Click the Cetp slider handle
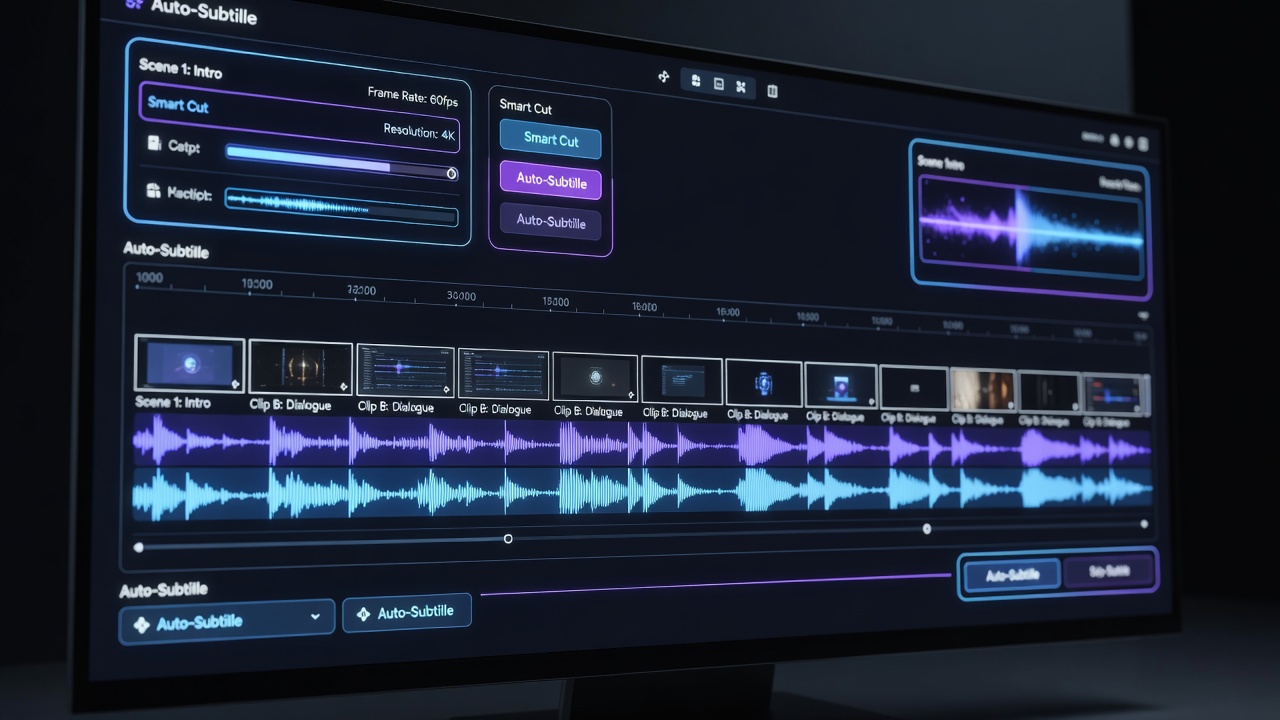The image size is (1280, 720). tap(451, 173)
